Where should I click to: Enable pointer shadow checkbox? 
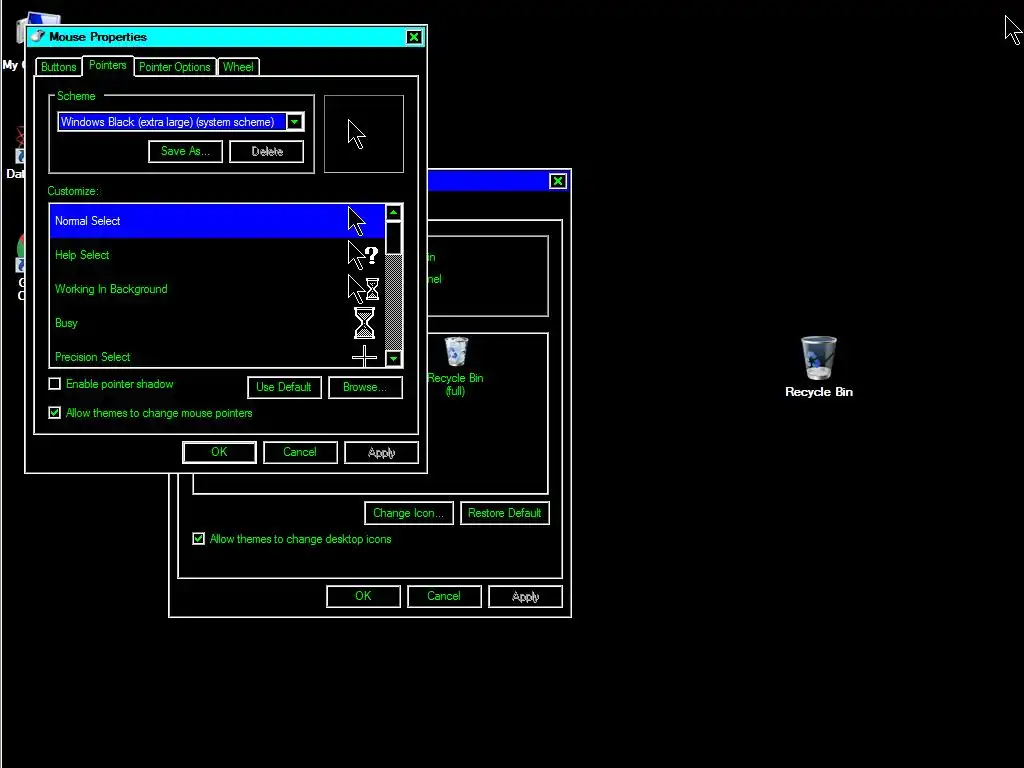(55, 384)
